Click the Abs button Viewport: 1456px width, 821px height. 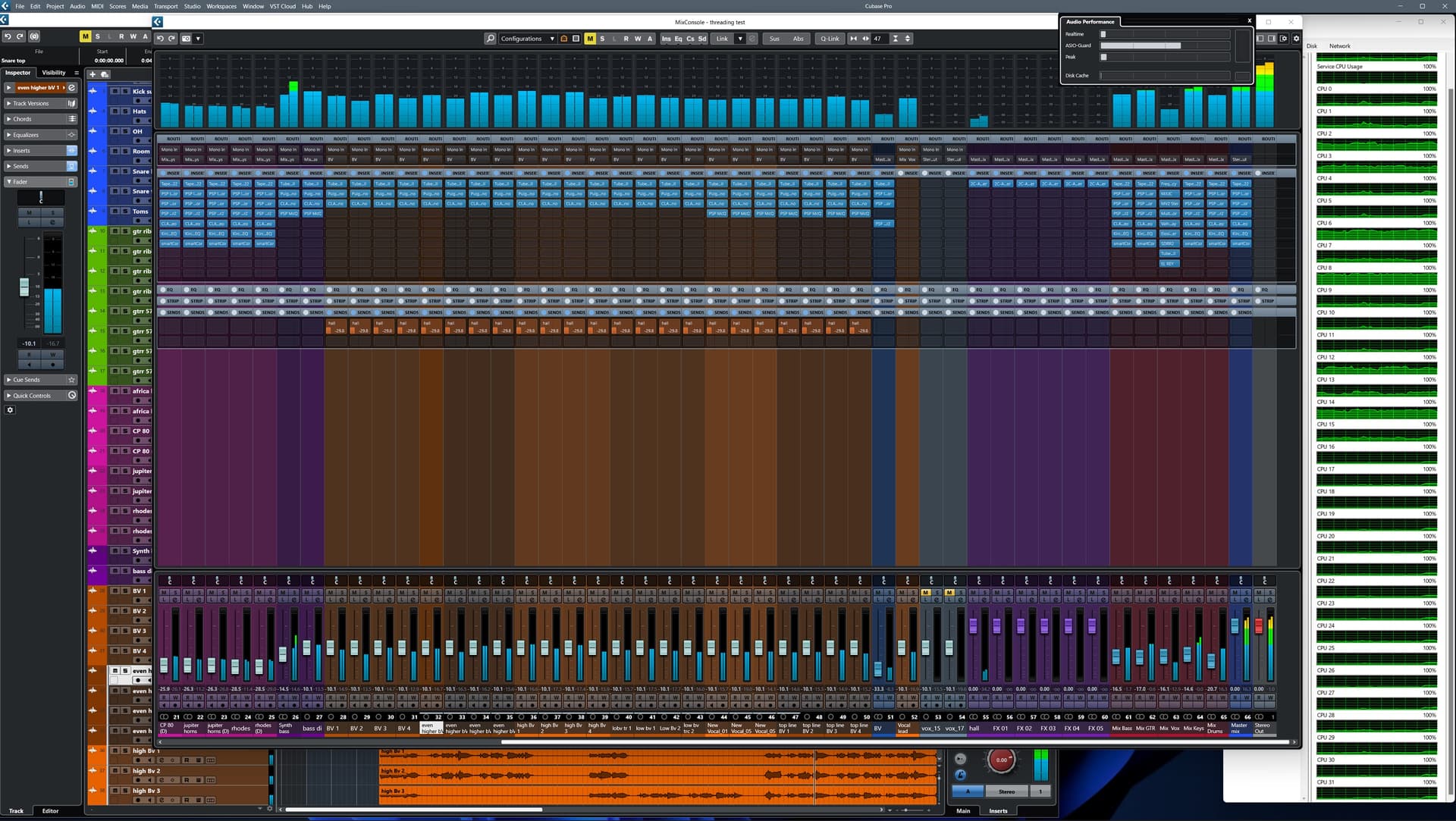[798, 38]
